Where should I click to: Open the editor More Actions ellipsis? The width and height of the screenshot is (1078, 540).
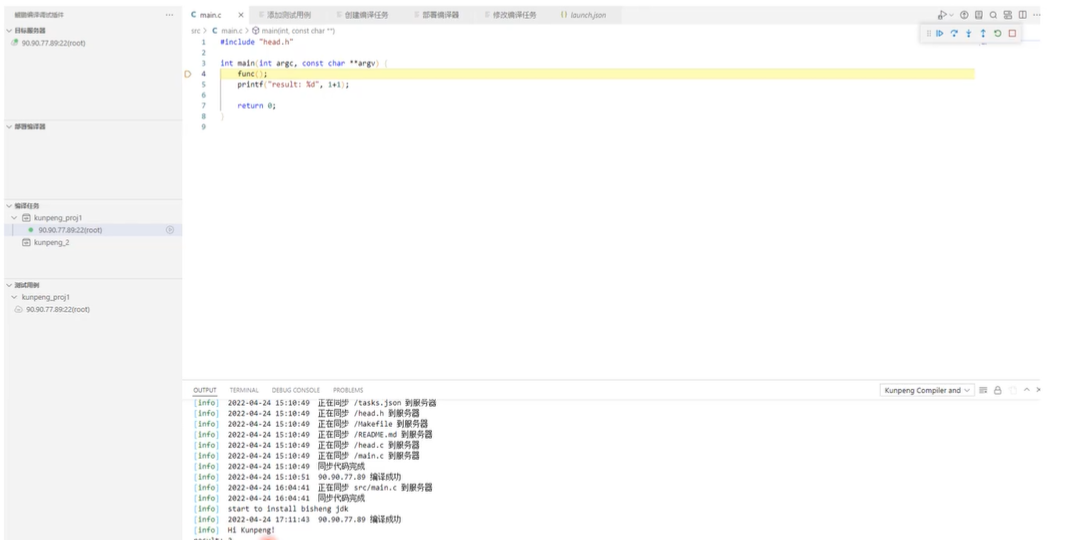click(x=1037, y=14)
